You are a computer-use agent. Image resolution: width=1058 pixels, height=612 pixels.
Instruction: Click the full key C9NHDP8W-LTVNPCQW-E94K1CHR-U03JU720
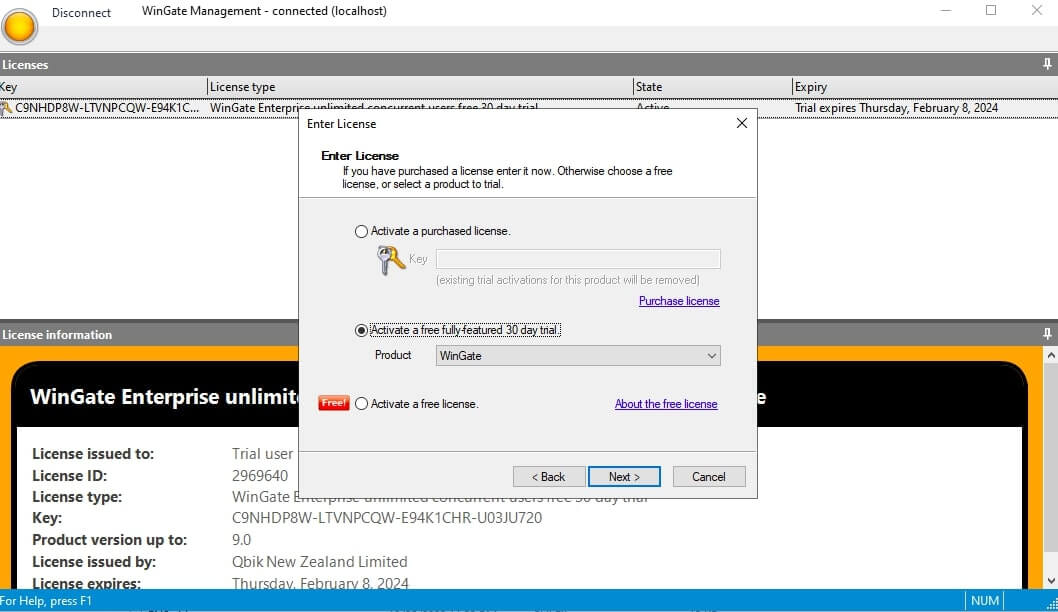click(x=387, y=518)
